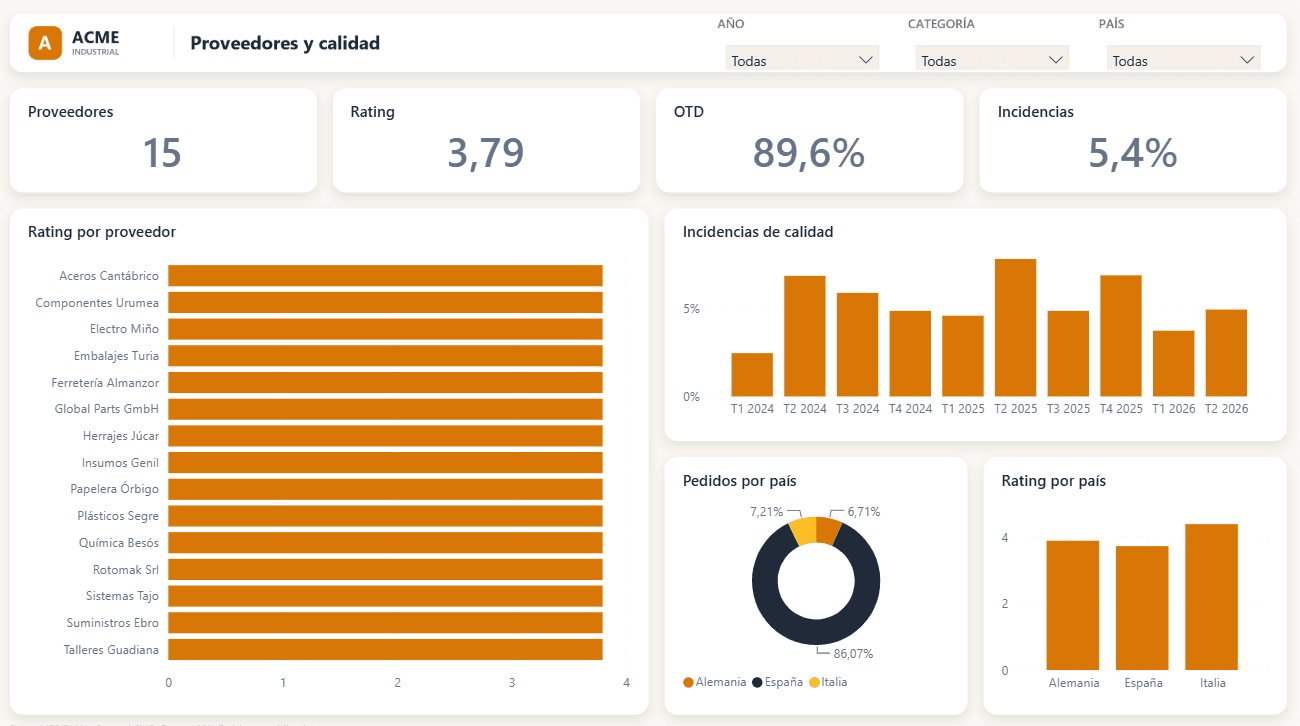Click the 7,21% donut data label
1300x726 pixels.
766,512
